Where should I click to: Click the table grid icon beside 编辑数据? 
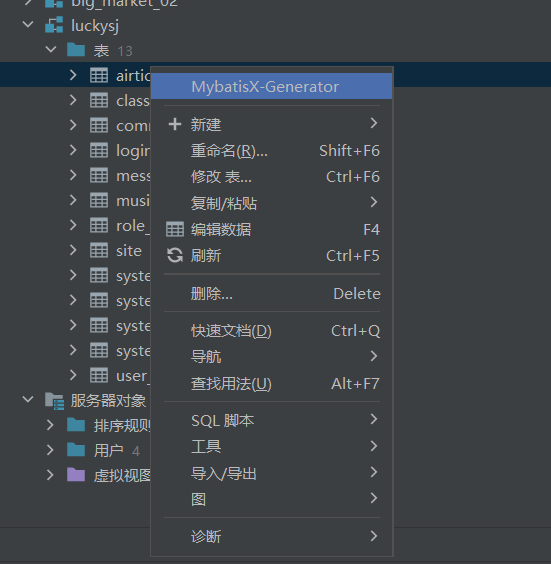coord(175,229)
